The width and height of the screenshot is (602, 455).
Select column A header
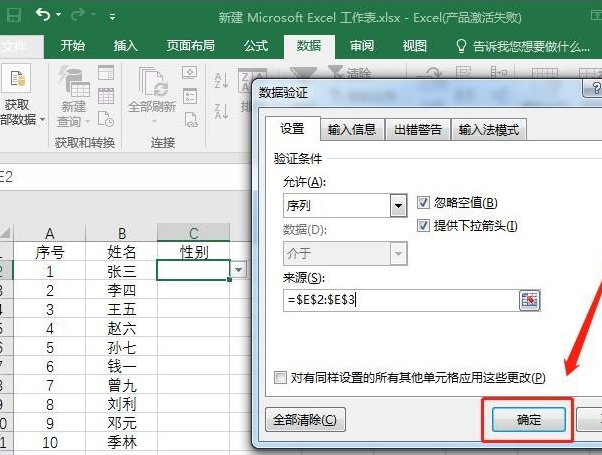point(50,233)
